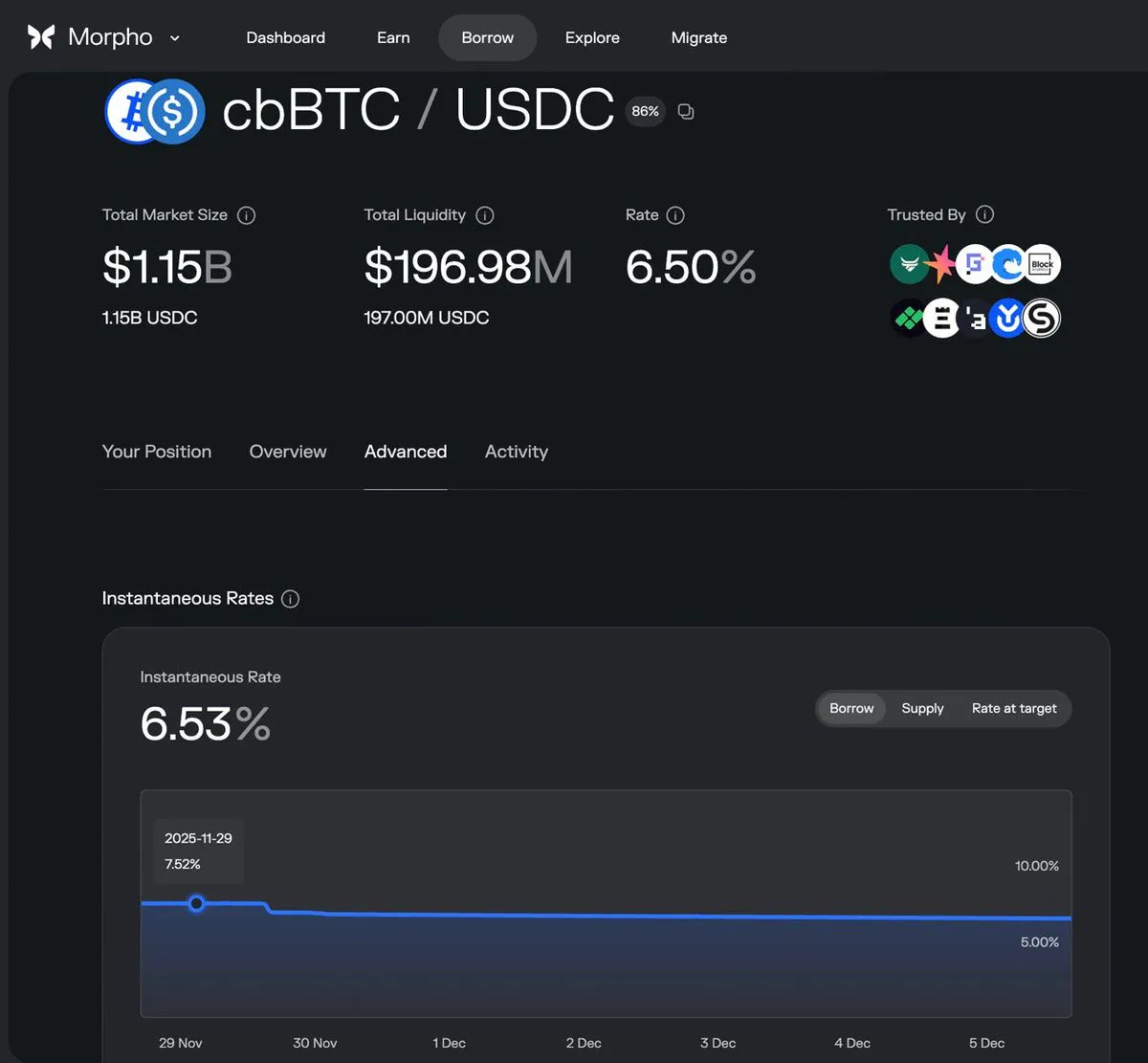Switch chart to Supply rate
The height and width of the screenshot is (1063, 1148).
coord(922,709)
